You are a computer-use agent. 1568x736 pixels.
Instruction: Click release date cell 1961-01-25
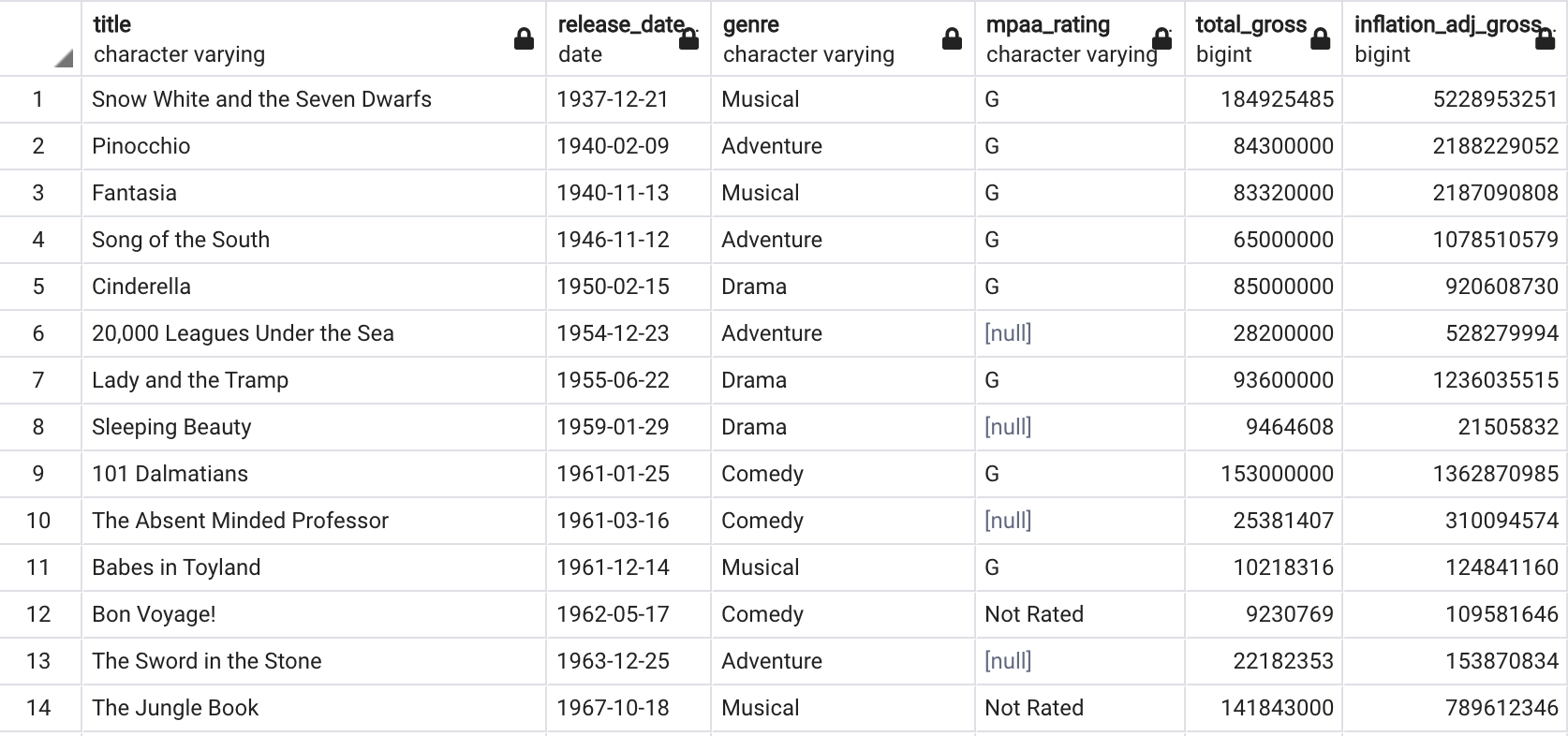tap(613, 474)
